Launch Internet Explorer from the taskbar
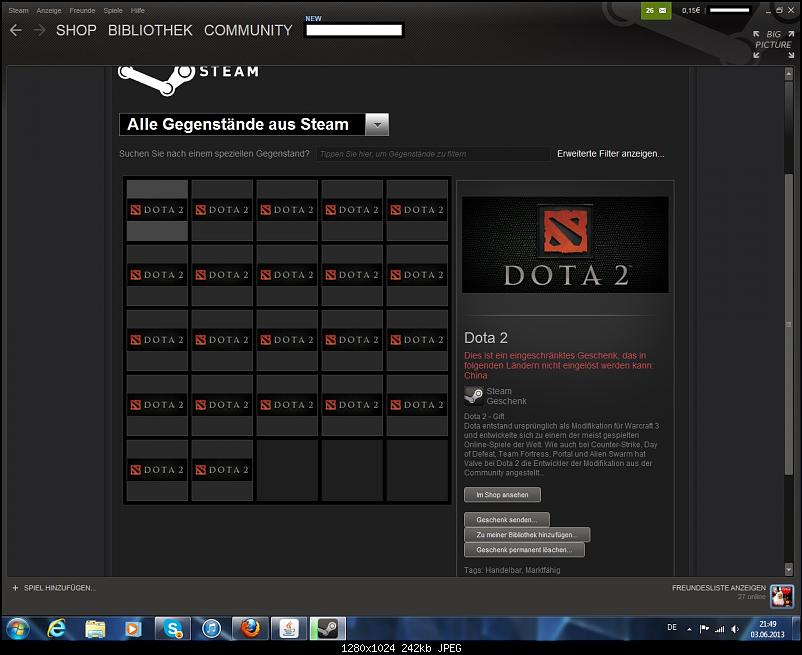Viewport: 802px width, 655px height. click(56, 628)
